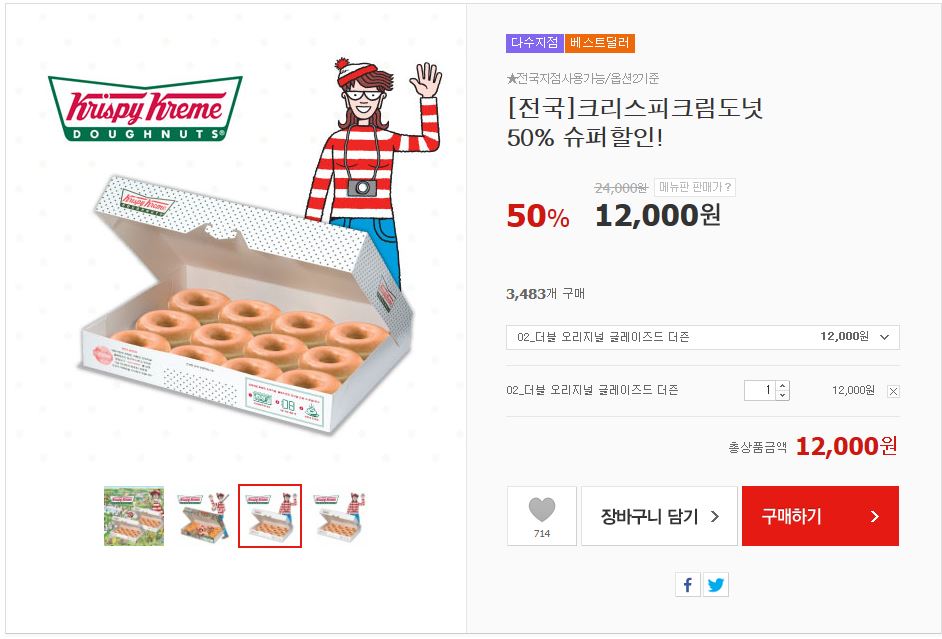Share the deal on Facebook
This screenshot has height=639, width=942.
687,586
